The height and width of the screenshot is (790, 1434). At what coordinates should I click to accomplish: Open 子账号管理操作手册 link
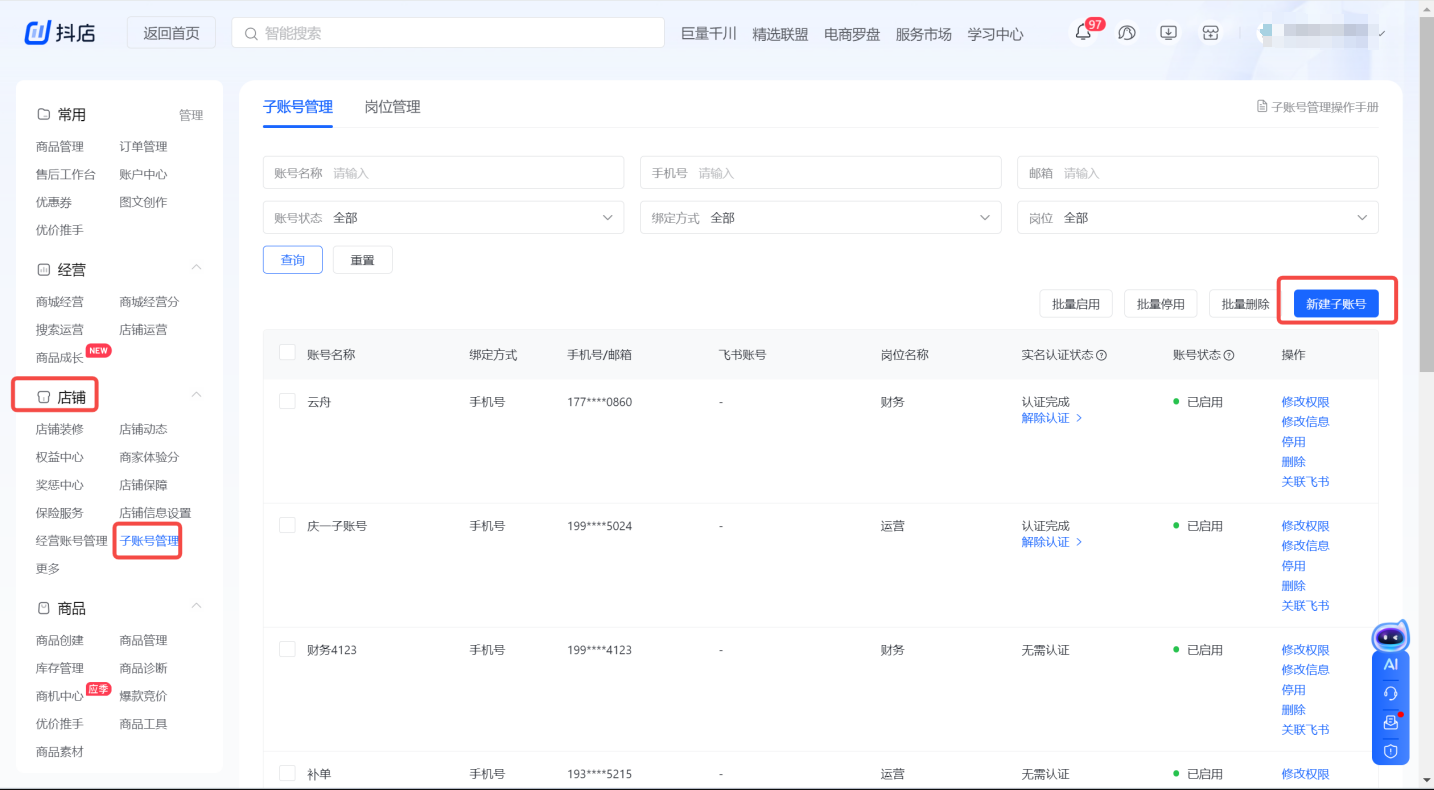pyautogui.click(x=1325, y=107)
